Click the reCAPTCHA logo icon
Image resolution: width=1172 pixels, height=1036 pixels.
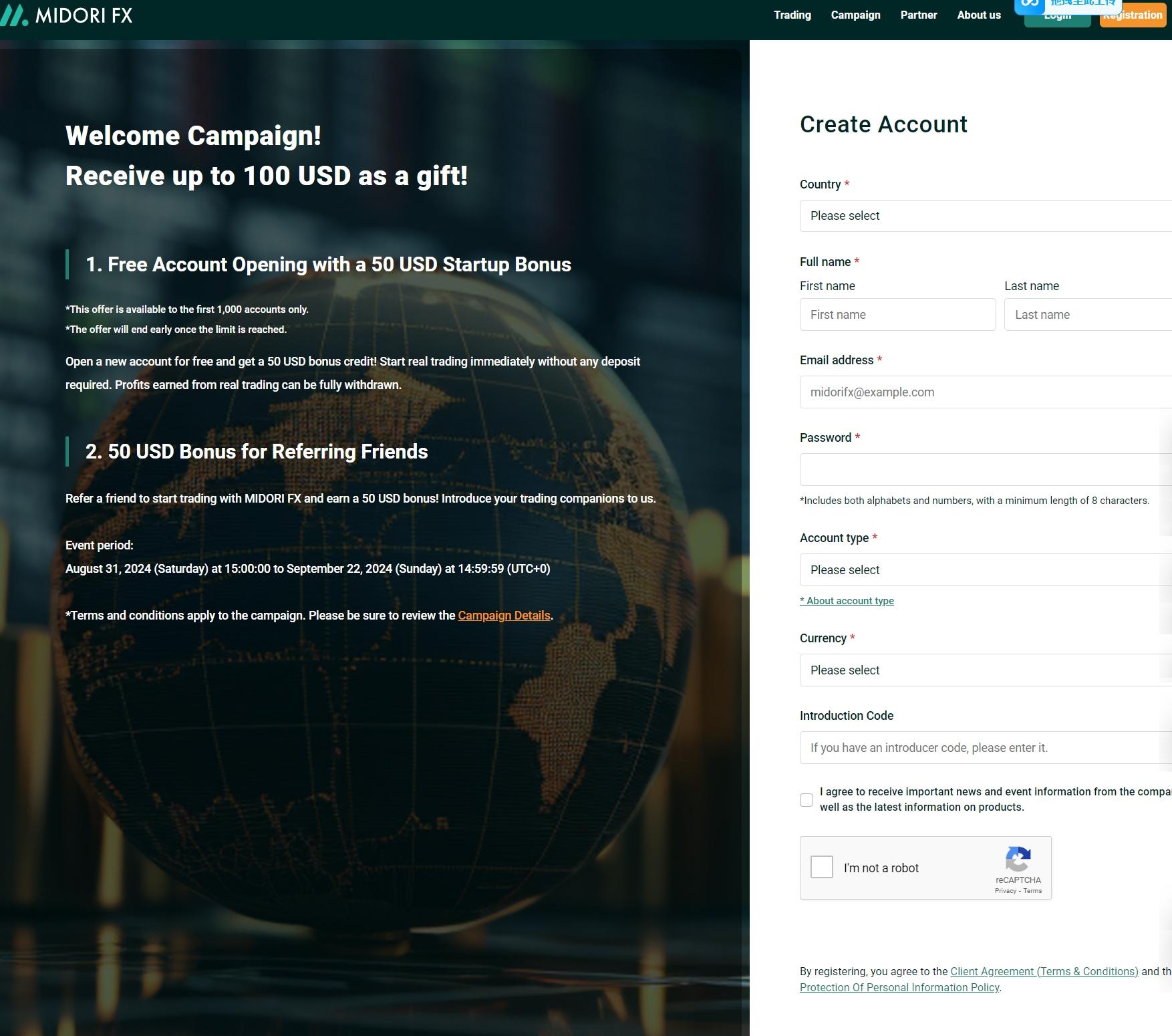pos(1018,859)
